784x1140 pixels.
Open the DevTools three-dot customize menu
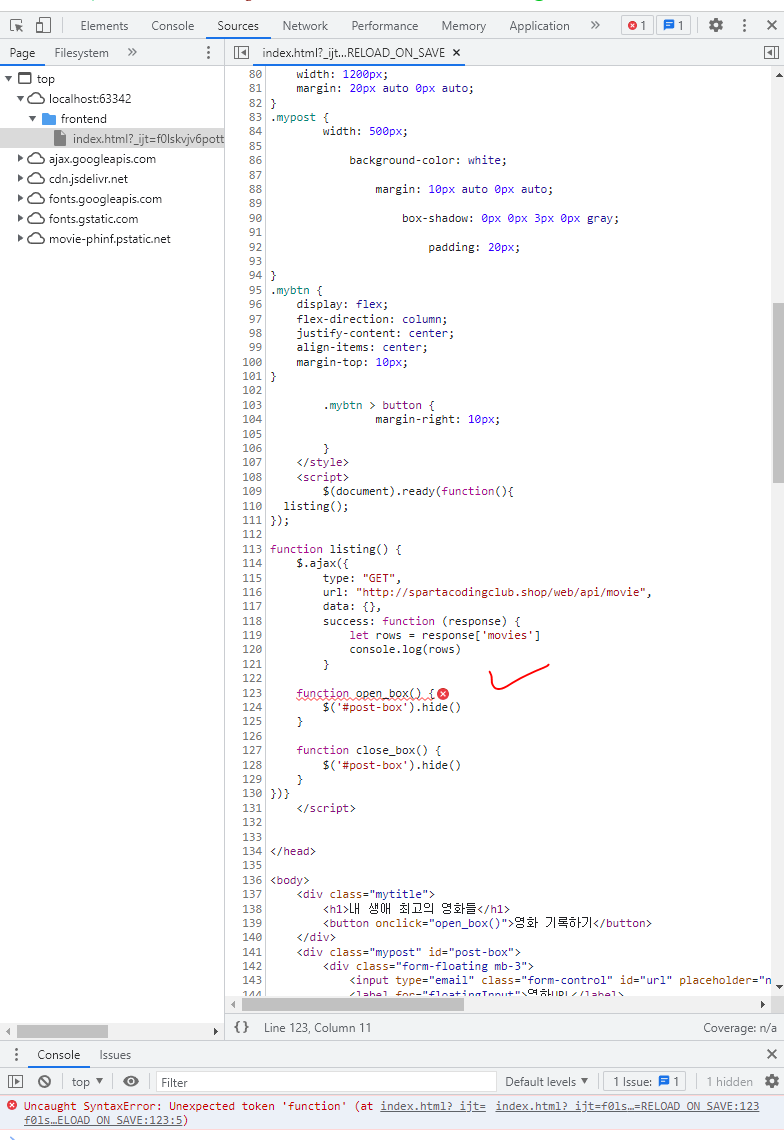coord(744,25)
